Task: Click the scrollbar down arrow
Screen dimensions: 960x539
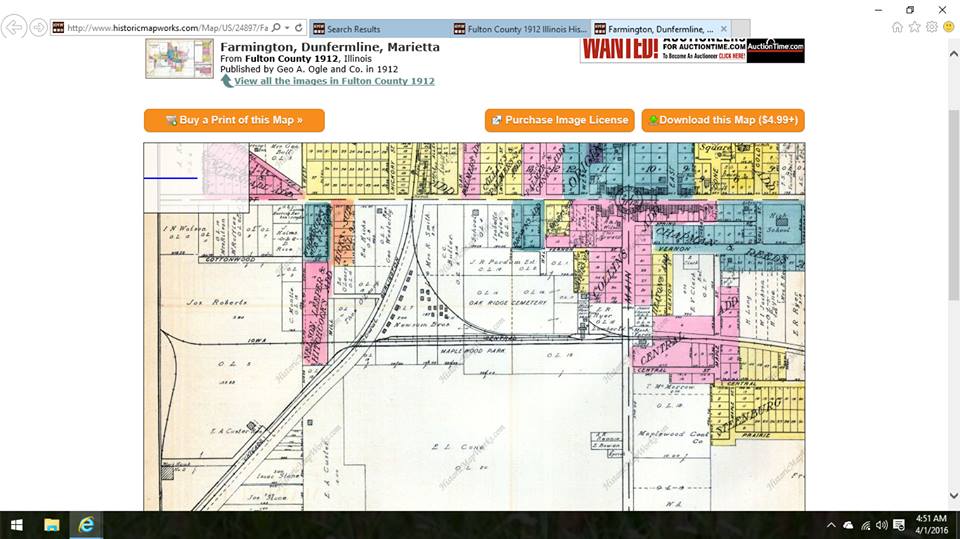Action: [953, 495]
